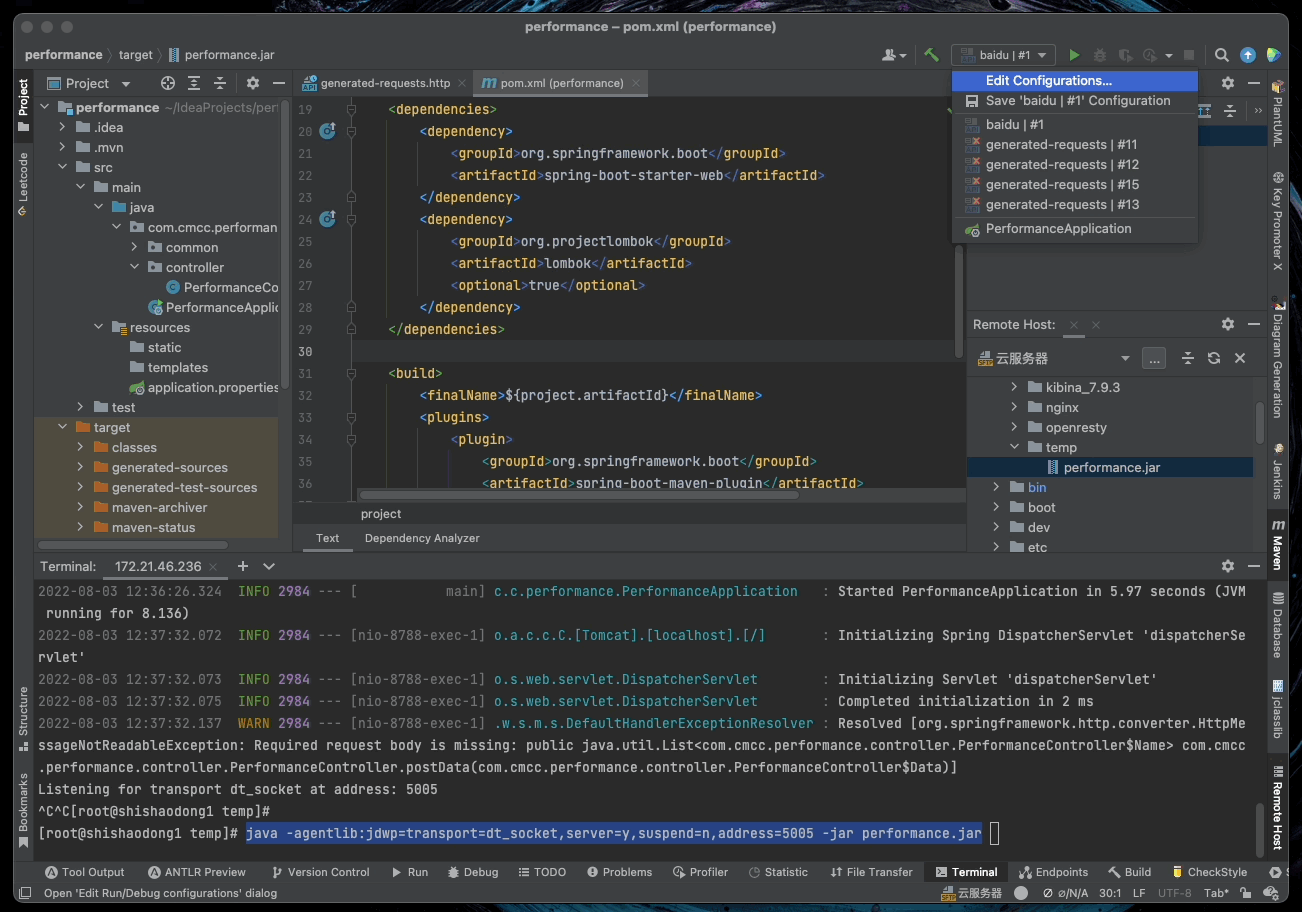Click the Debug bug icon in toolbar
This screenshot has width=1302, height=912.
(1100, 55)
